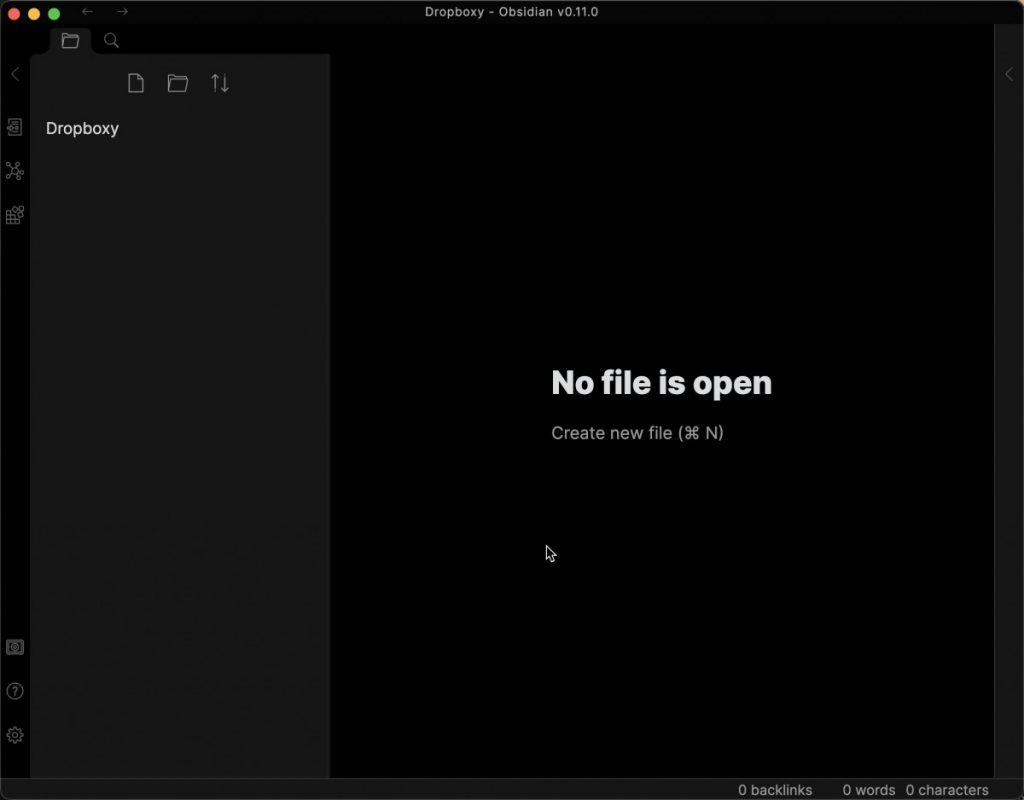Create a new folder in the vault
This screenshot has width=1024, height=800.
178,83
